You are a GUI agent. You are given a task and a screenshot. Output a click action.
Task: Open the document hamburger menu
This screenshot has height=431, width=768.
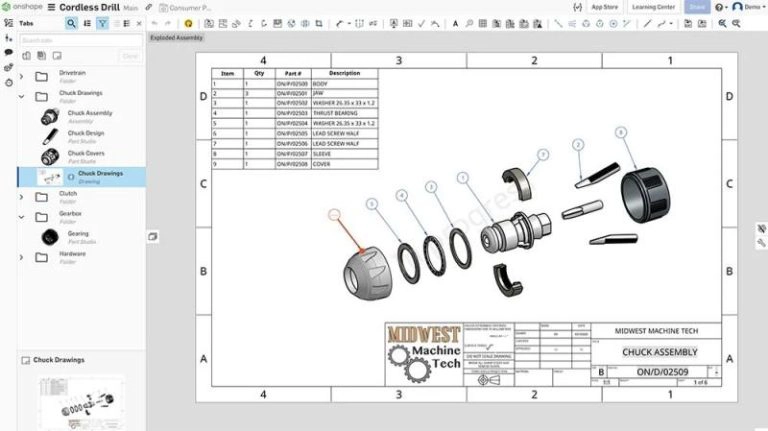click(x=51, y=7)
